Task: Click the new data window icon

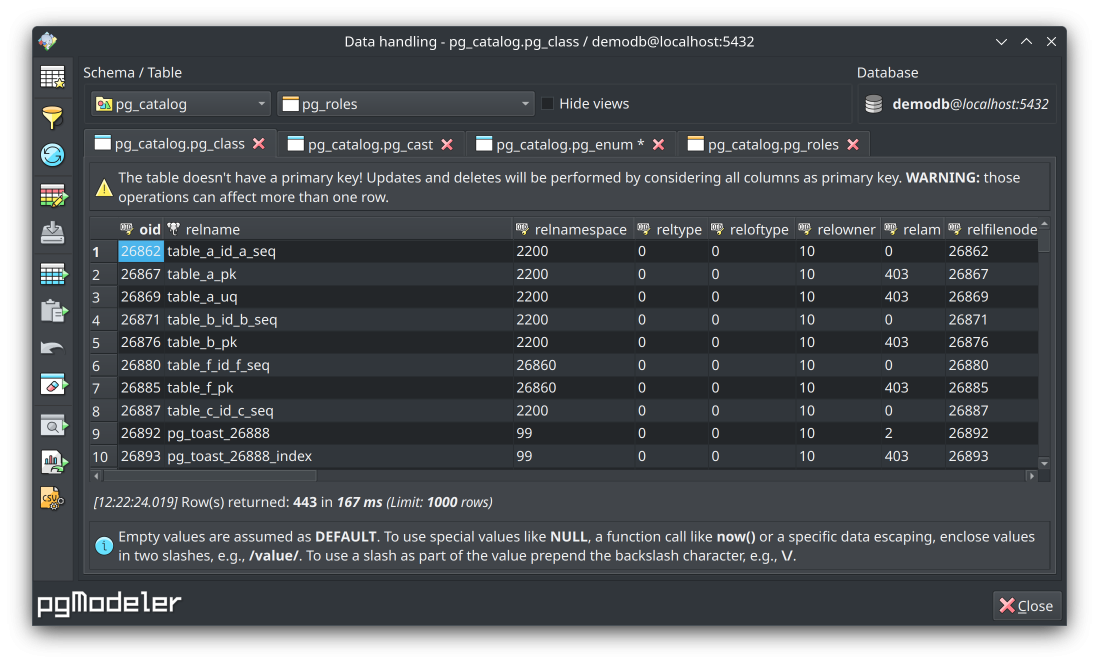Action: (52, 77)
